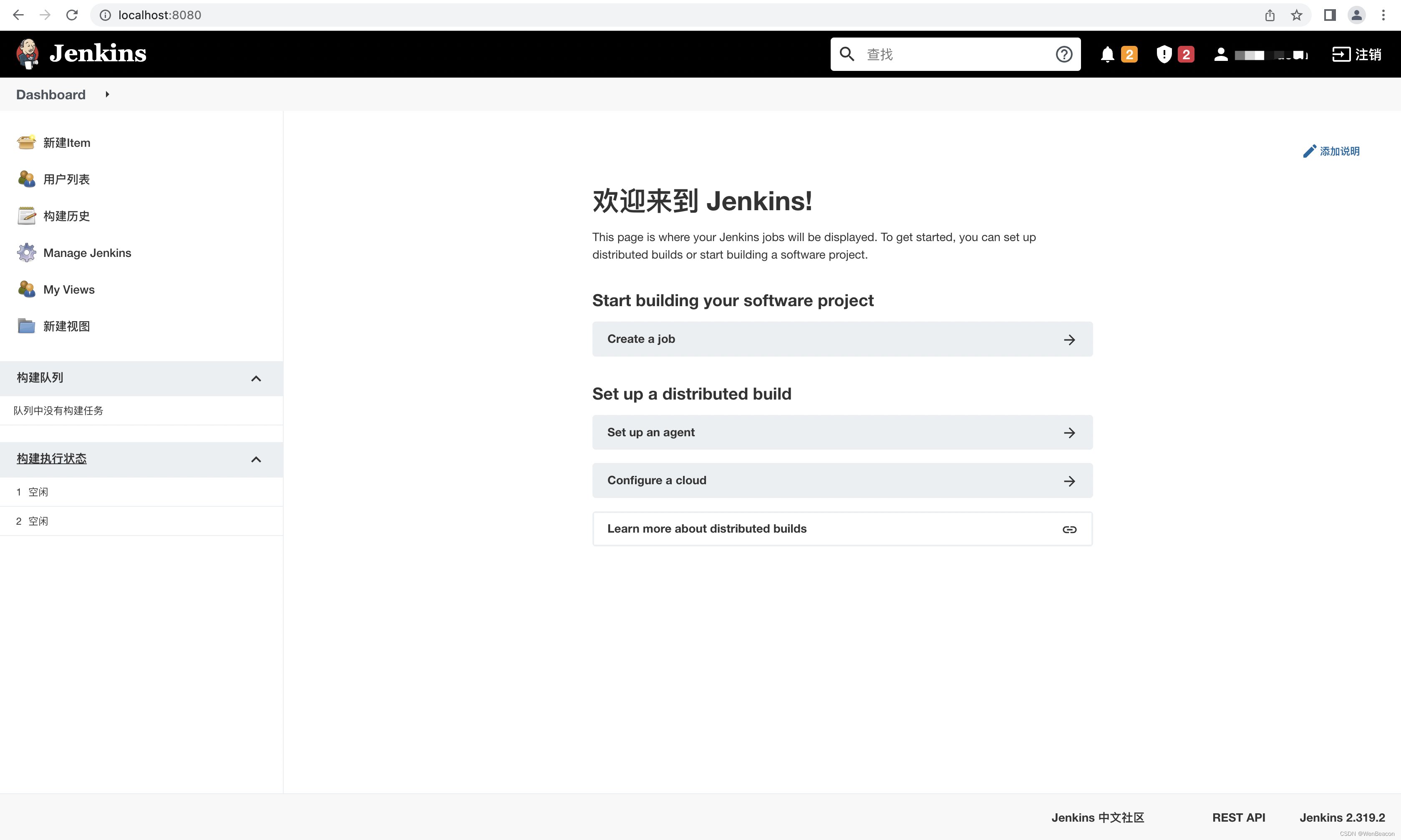Click the 构建历史 notepad icon

tap(26, 216)
